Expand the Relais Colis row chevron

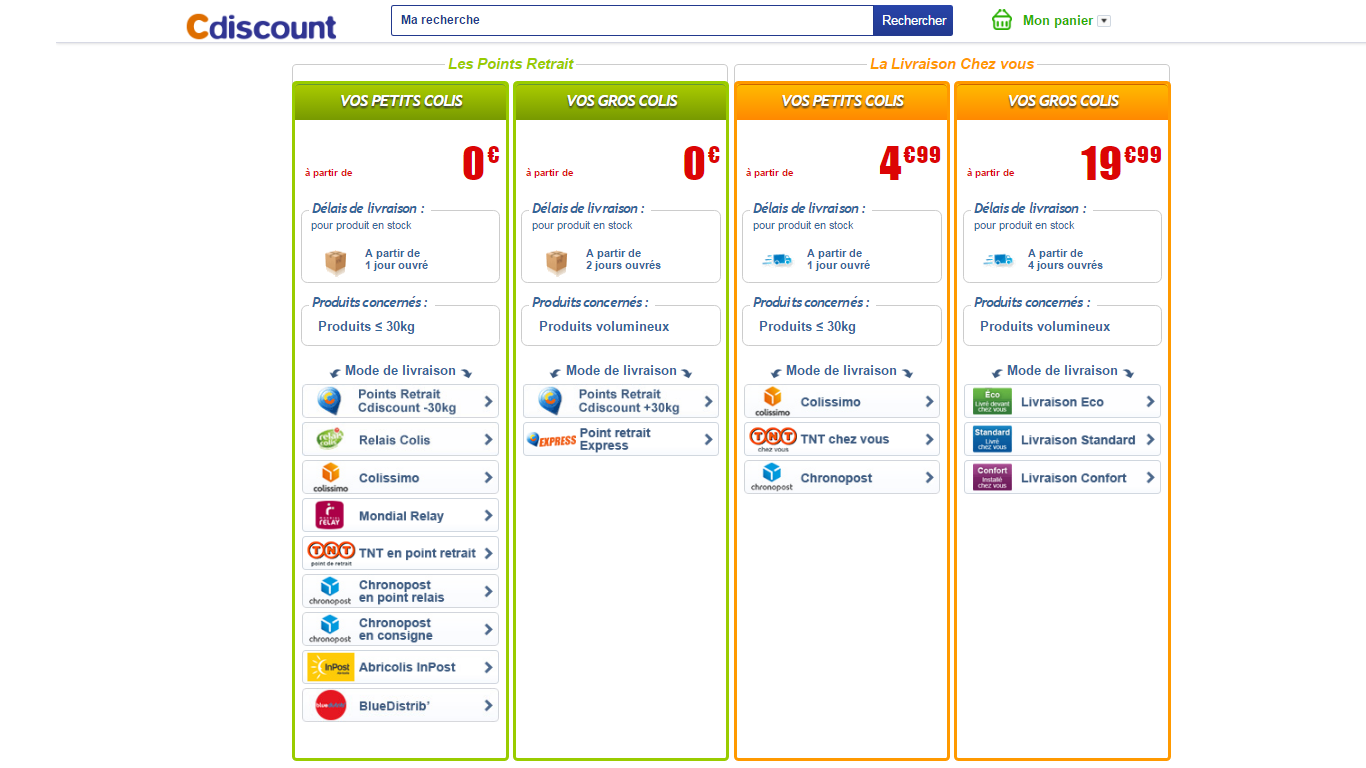pyautogui.click(x=488, y=439)
